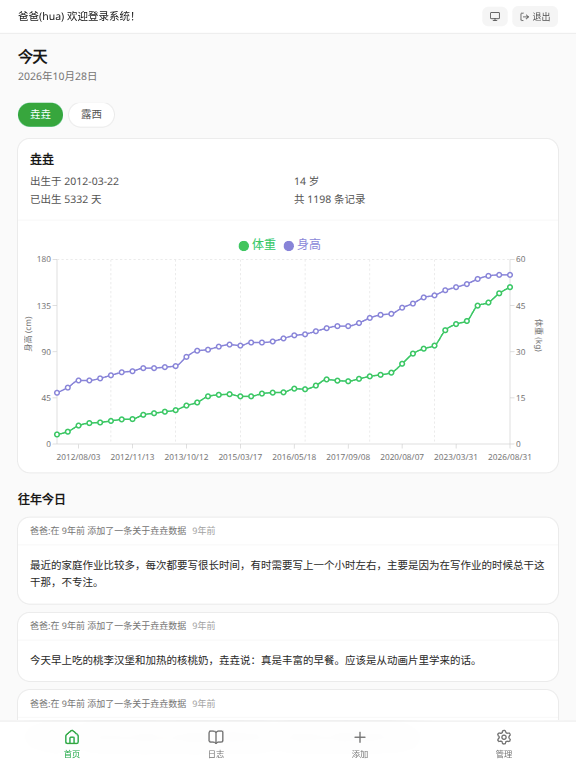576x768 pixels.
Task: Click the 2023/03/31 axis date label
Action: pyautogui.click(x=456, y=457)
